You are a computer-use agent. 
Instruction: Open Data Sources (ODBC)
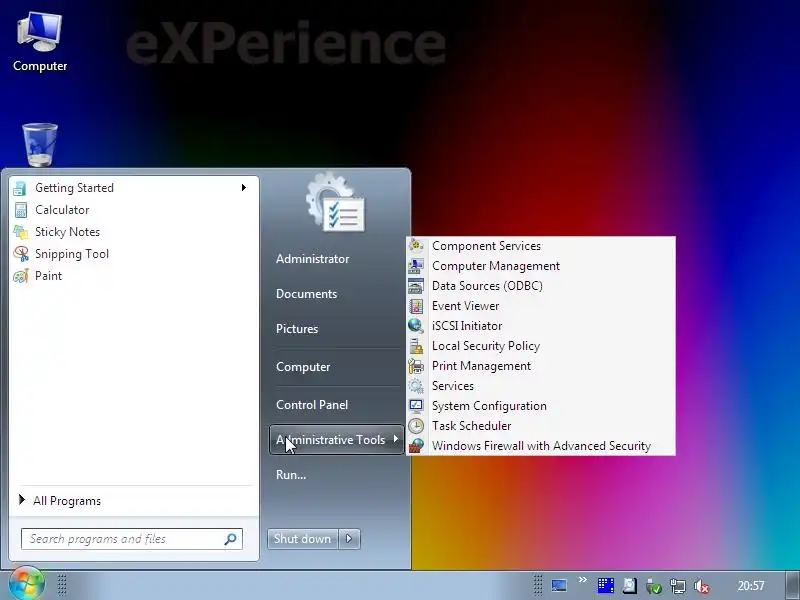click(x=541, y=286)
